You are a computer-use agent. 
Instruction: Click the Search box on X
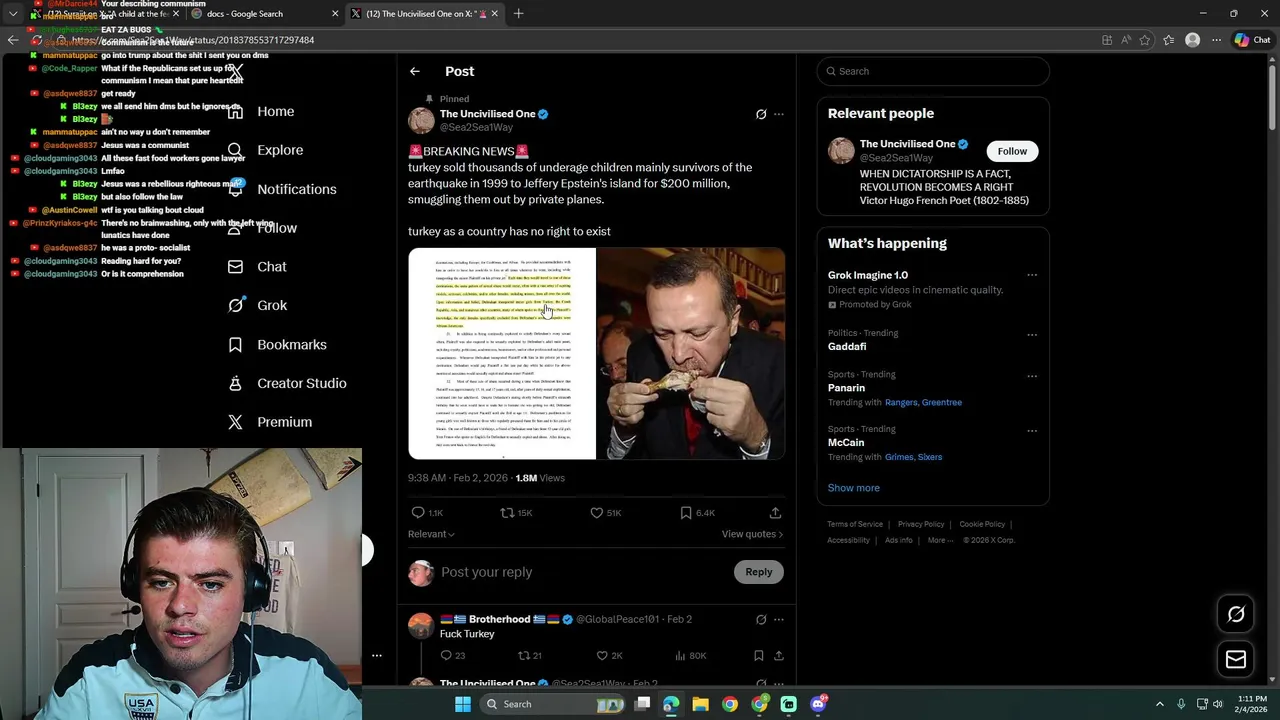933,71
